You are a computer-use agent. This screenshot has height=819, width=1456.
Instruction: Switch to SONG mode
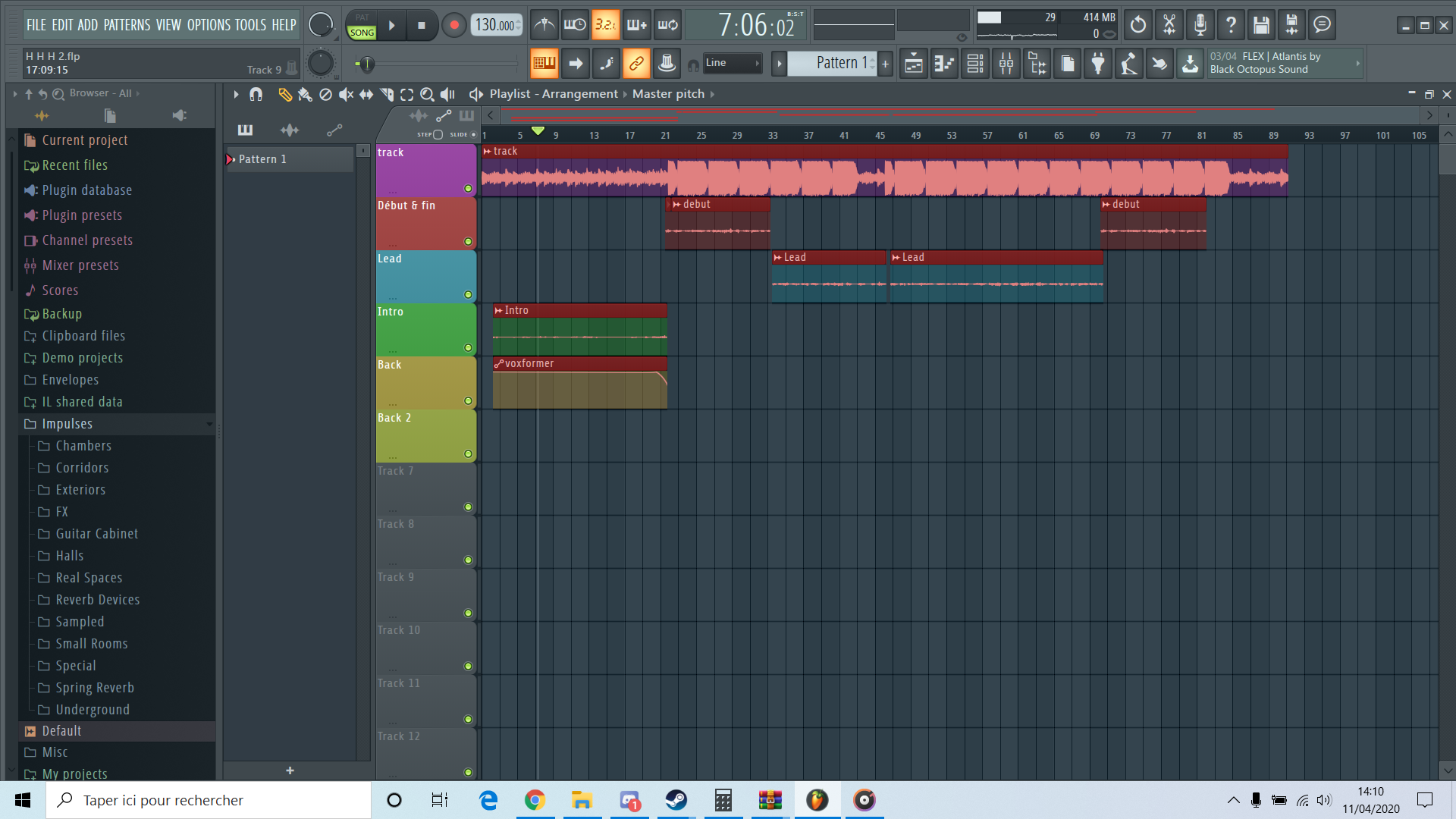(362, 33)
